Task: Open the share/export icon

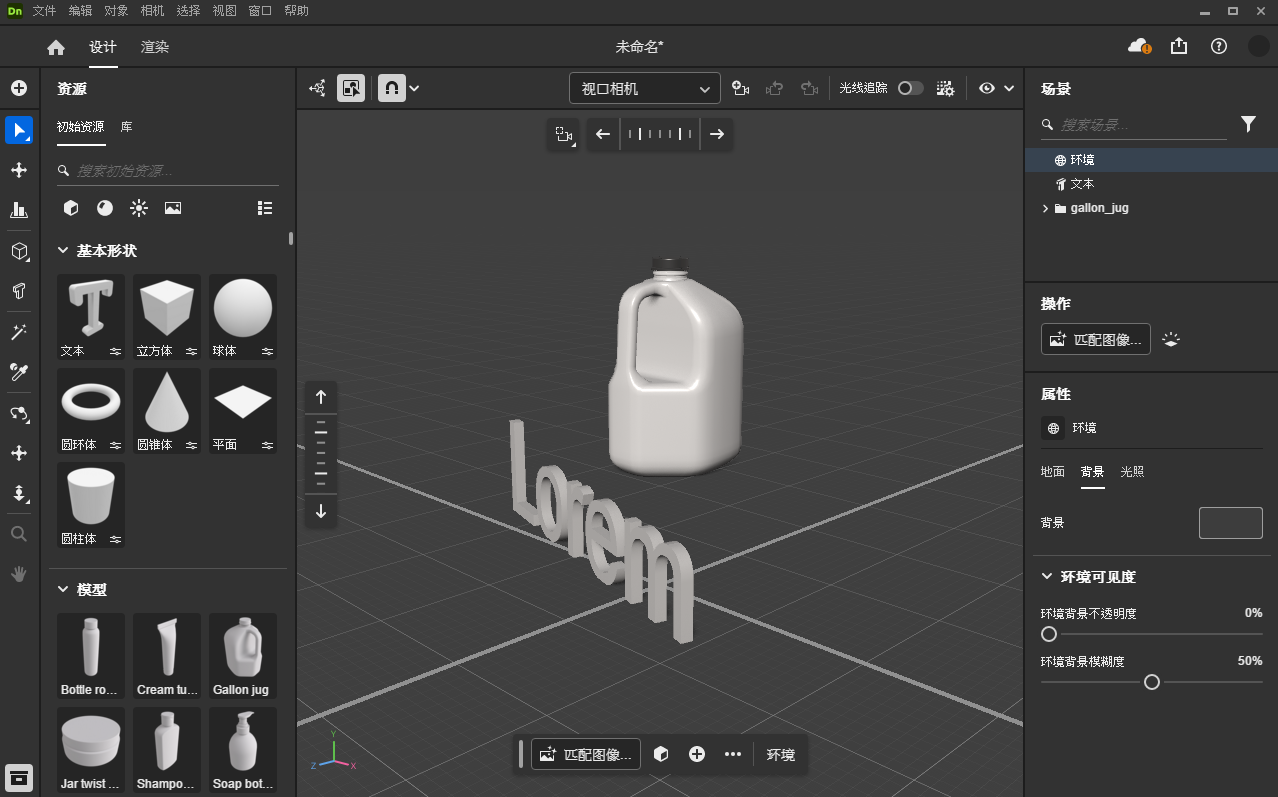Action: click(x=1179, y=46)
